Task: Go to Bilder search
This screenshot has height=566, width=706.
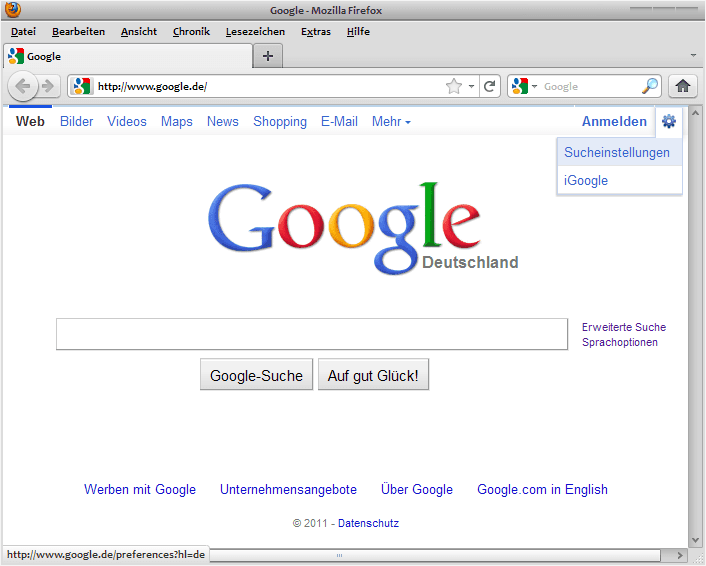Action: click(77, 121)
